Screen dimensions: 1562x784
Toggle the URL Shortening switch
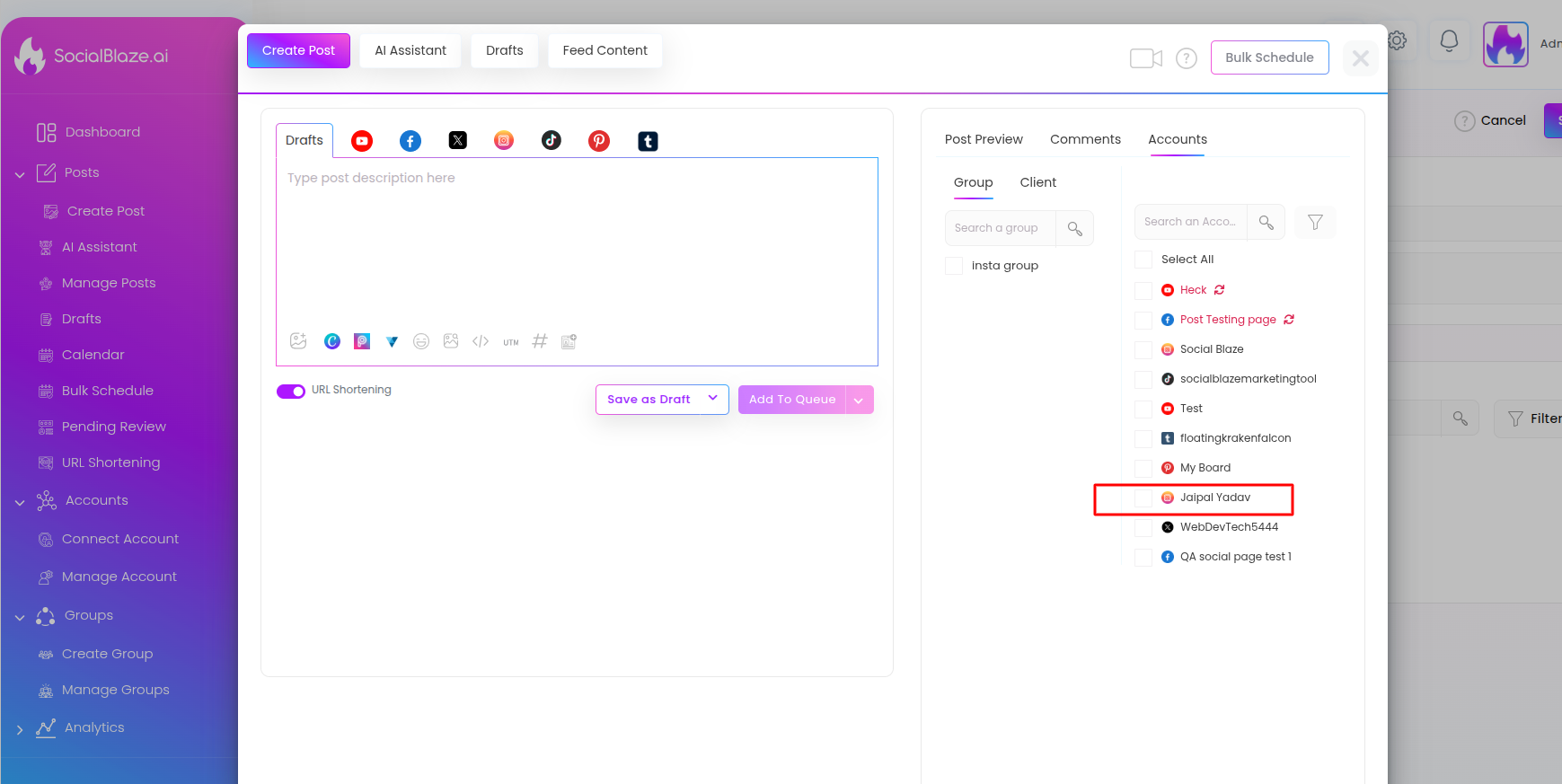[291, 391]
